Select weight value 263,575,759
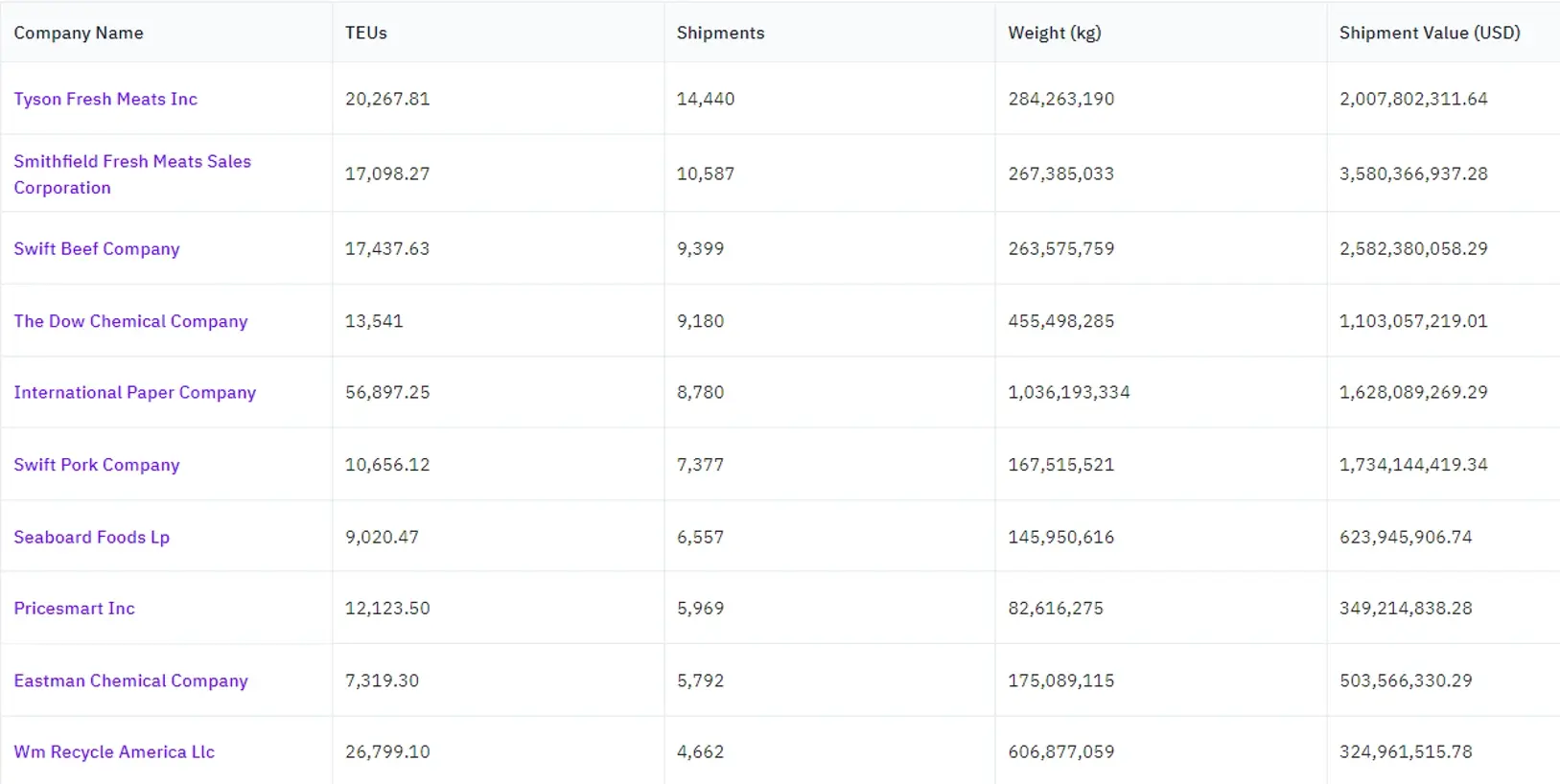 click(1061, 249)
